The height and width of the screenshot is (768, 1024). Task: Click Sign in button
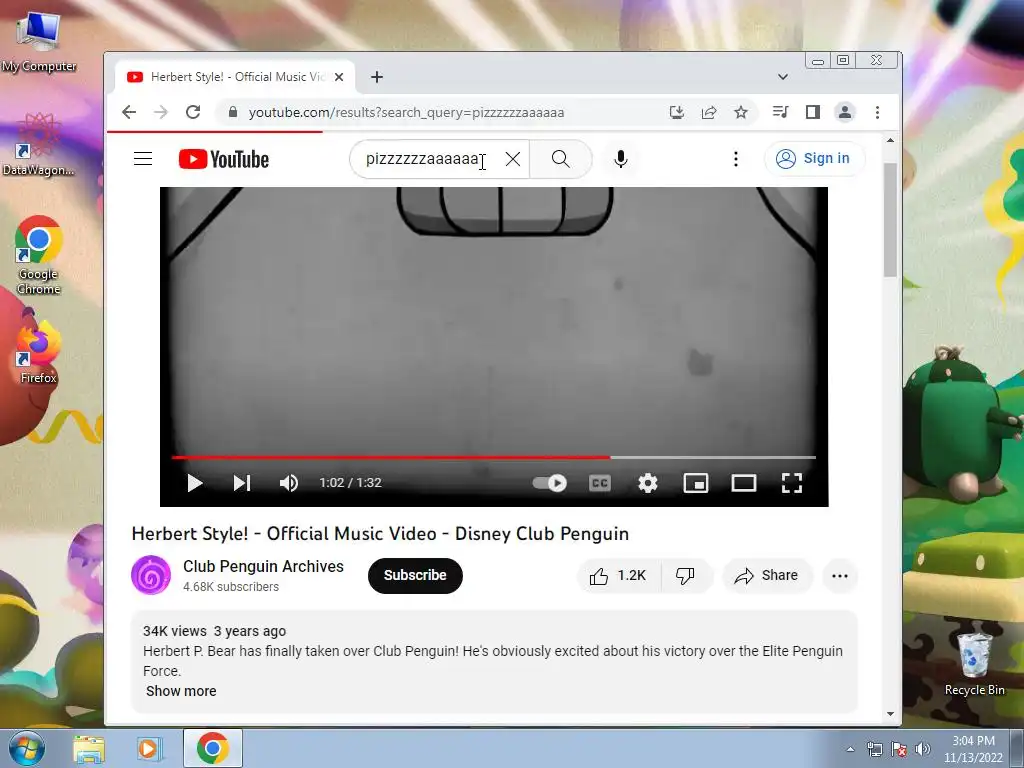pyautogui.click(x=814, y=159)
